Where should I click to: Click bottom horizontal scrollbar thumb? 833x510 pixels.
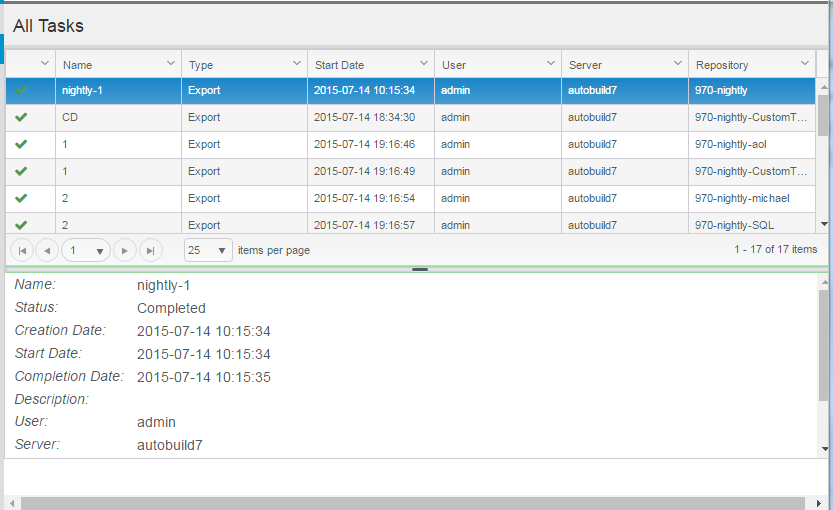[x=413, y=503]
